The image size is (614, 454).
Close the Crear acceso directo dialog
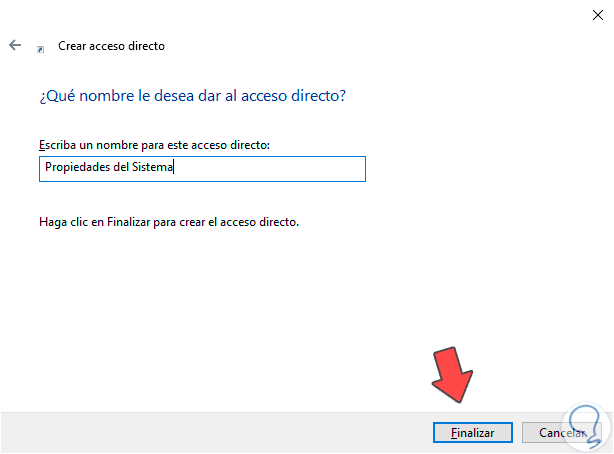[596, 14]
